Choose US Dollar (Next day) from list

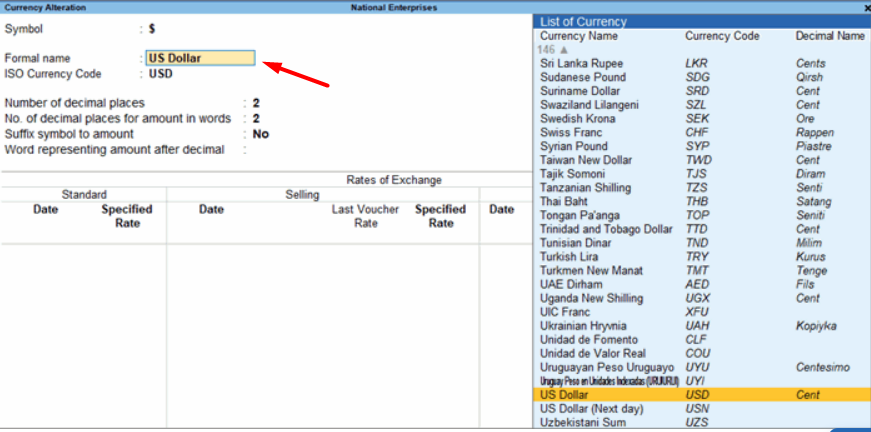tap(702, 409)
